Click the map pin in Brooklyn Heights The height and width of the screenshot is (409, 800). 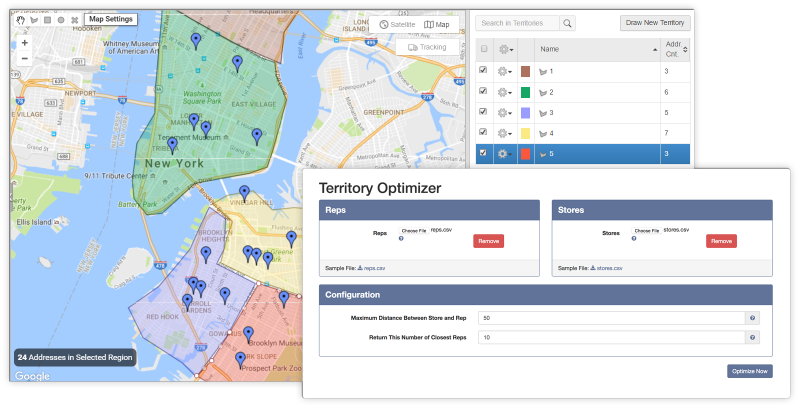tap(206, 254)
